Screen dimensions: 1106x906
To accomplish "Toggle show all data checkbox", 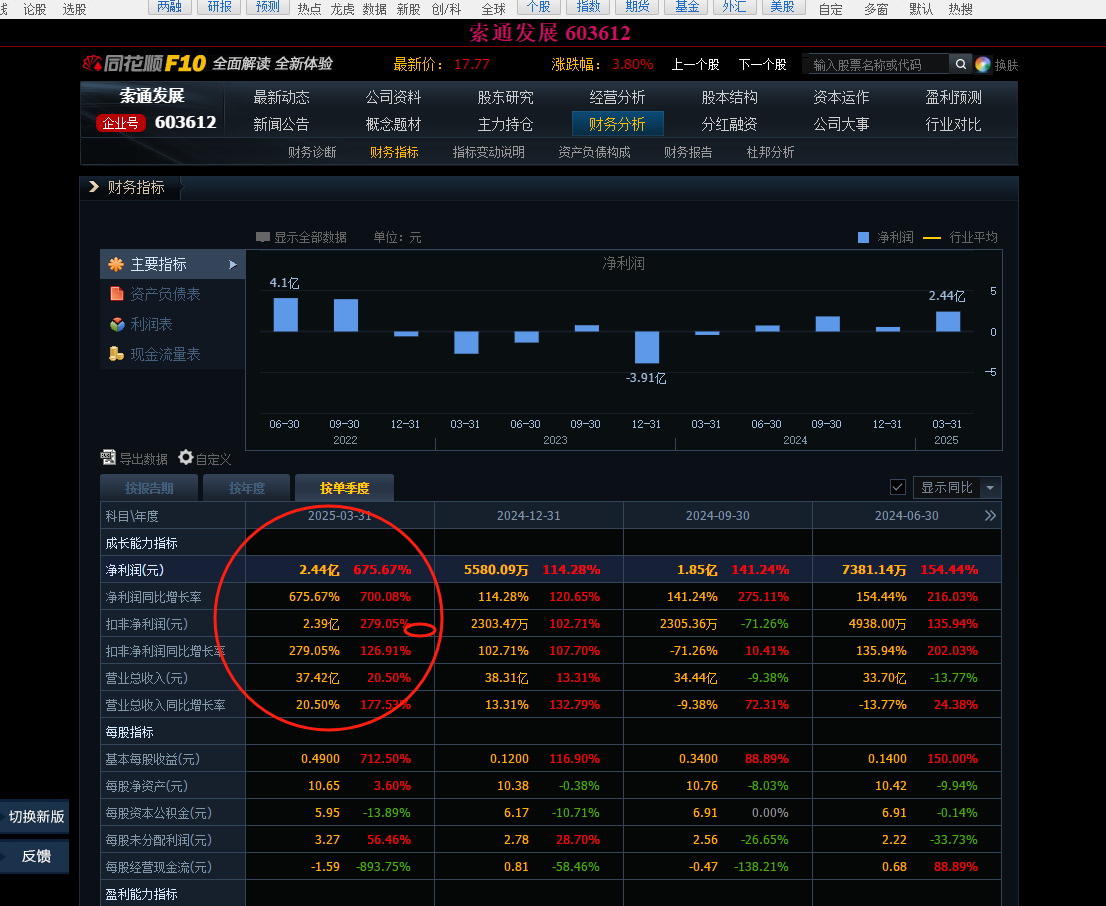I will 263,237.
